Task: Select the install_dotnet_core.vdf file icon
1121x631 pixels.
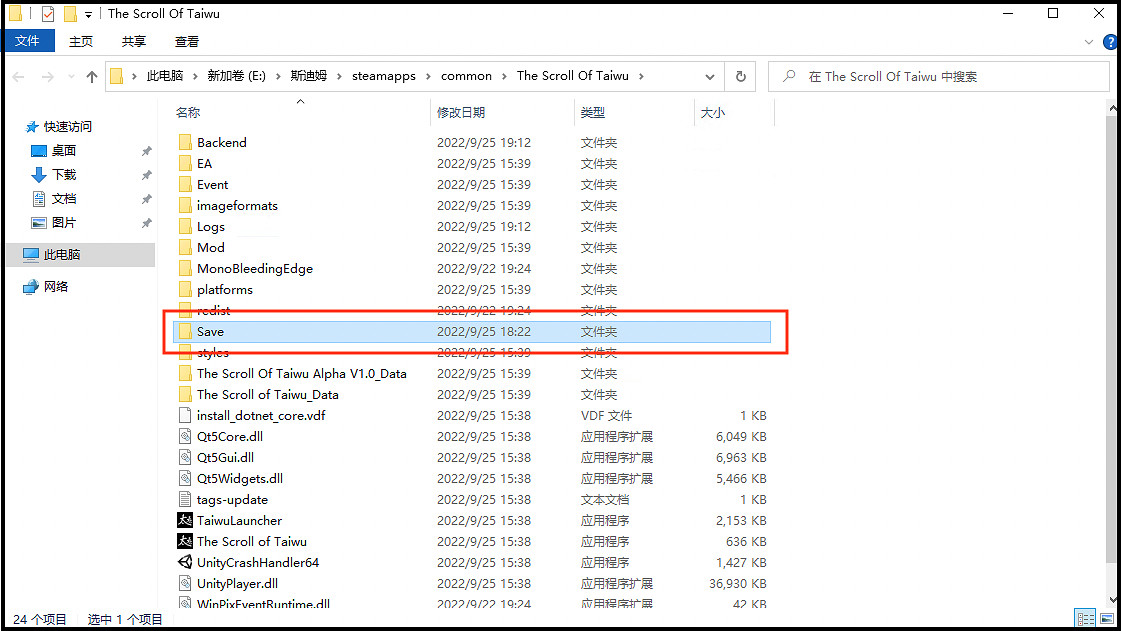Action: pyautogui.click(x=185, y=415)
